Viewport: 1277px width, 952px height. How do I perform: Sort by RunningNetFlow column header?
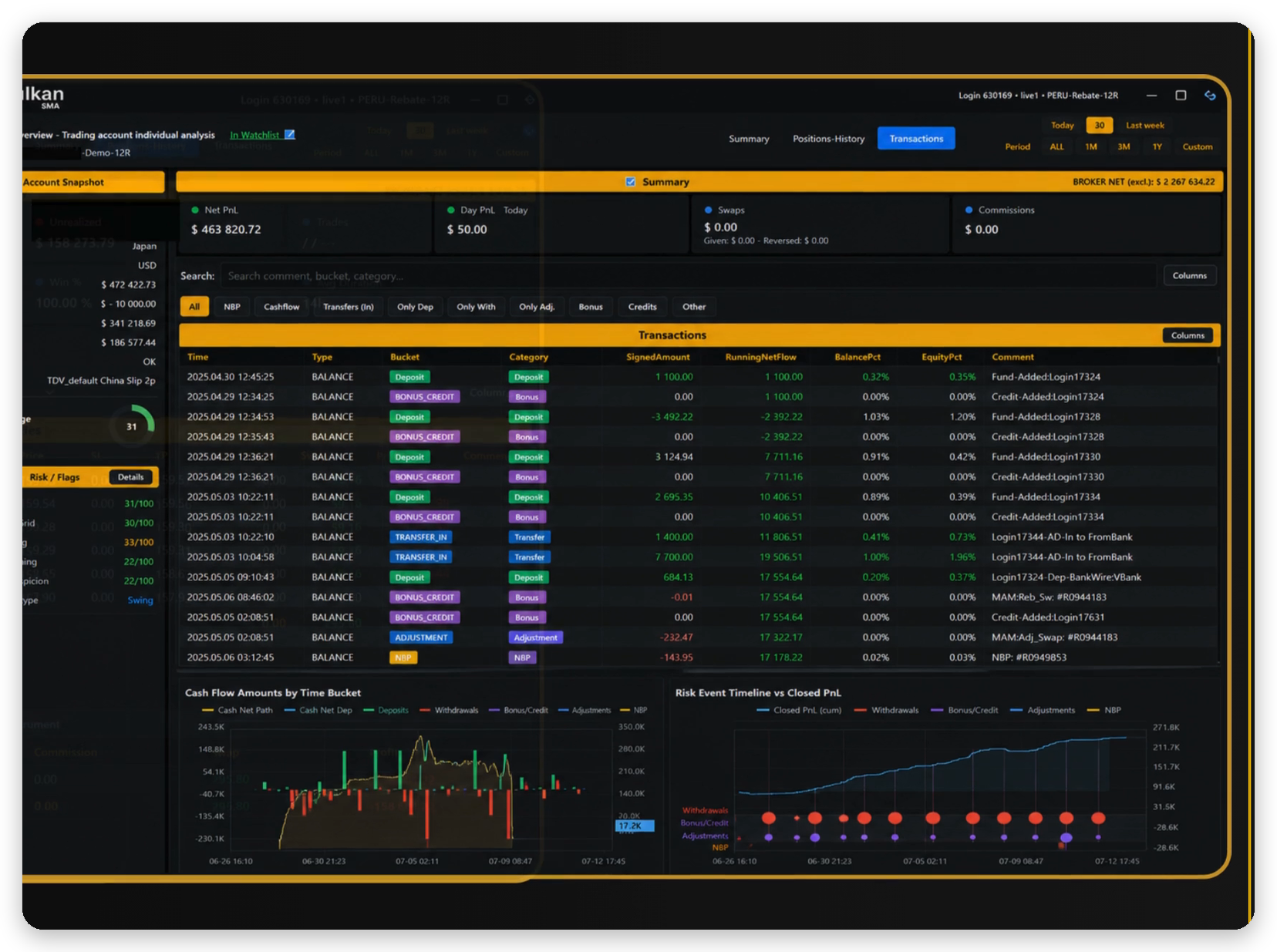(x=760, y=357)
